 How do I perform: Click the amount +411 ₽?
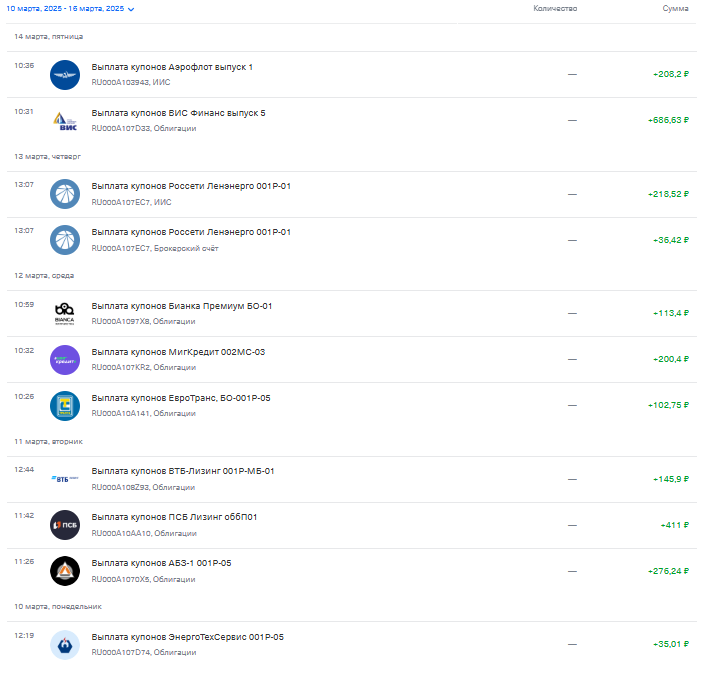[674, 525]
